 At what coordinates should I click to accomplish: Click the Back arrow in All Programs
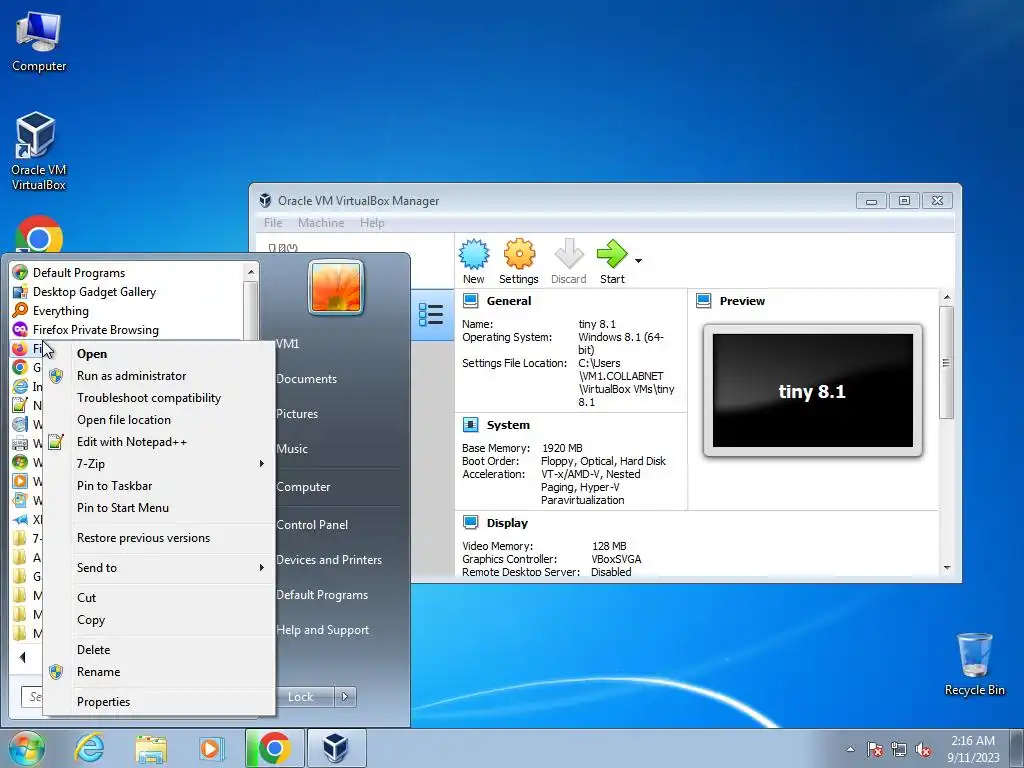click(22, 657)
